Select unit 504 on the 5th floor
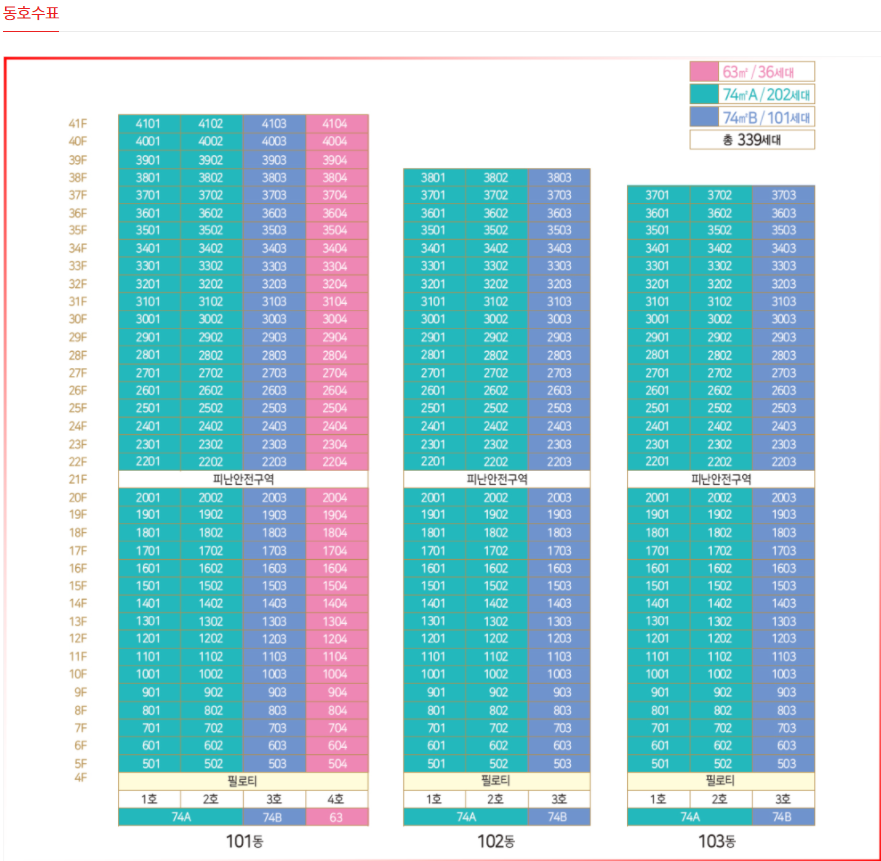This screenshot has height=861, width=881. pos(337,764)
